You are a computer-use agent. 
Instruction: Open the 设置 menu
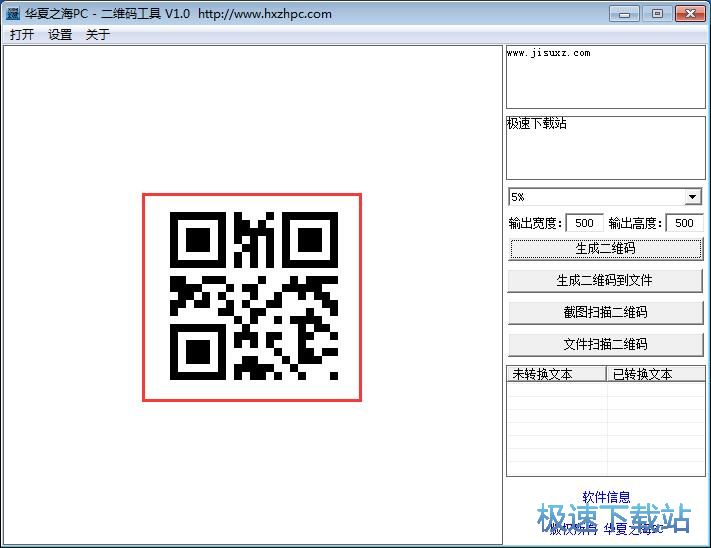pos(60,34)
